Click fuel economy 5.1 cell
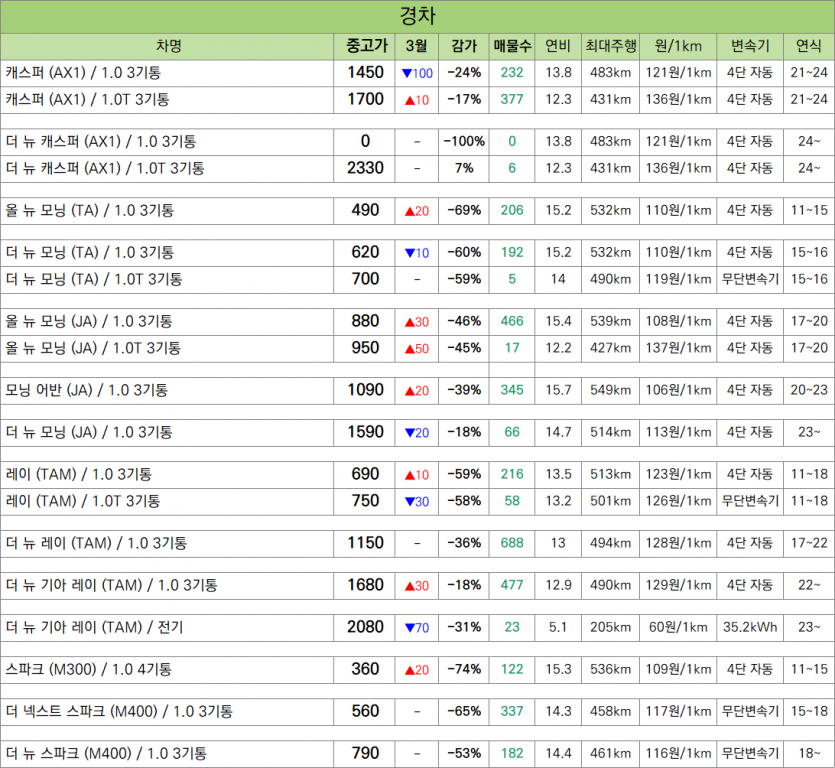Viewport: 835px width, 768px height. 558,627
